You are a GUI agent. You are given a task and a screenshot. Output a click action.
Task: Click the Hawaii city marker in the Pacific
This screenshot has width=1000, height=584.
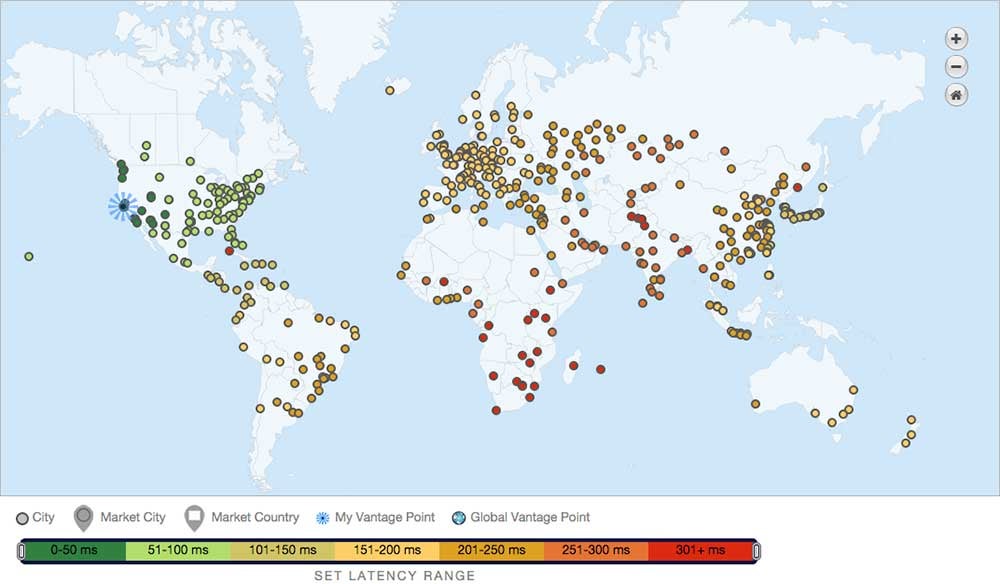[x=29, y=256]
